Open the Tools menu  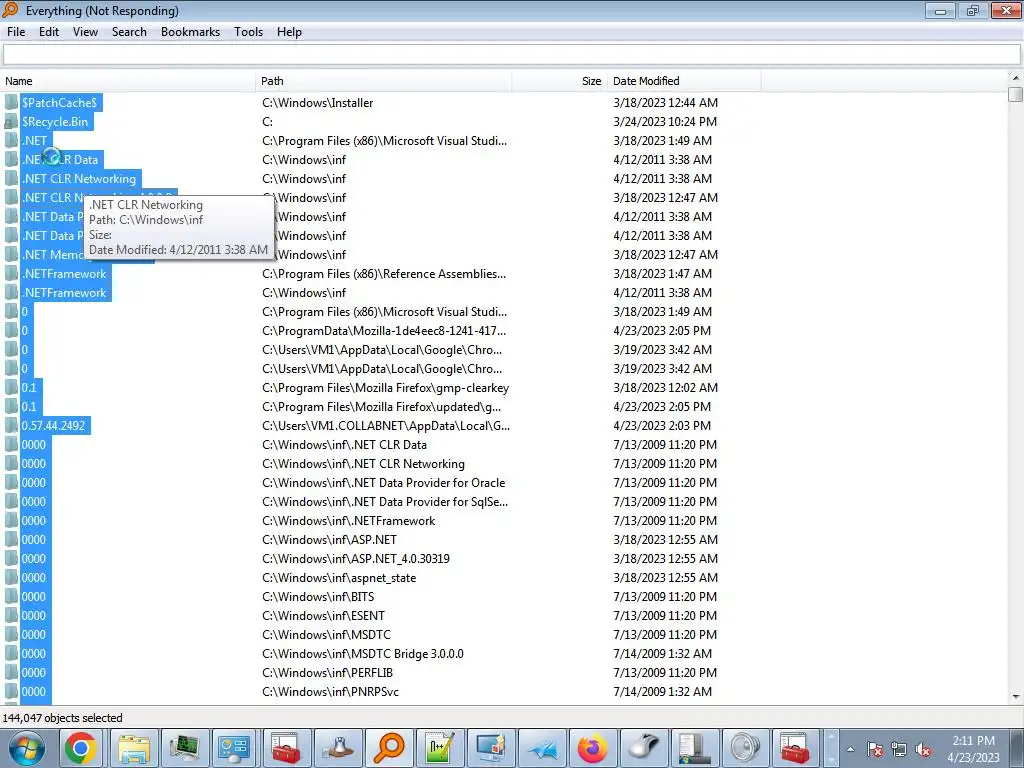coord(249,32)
